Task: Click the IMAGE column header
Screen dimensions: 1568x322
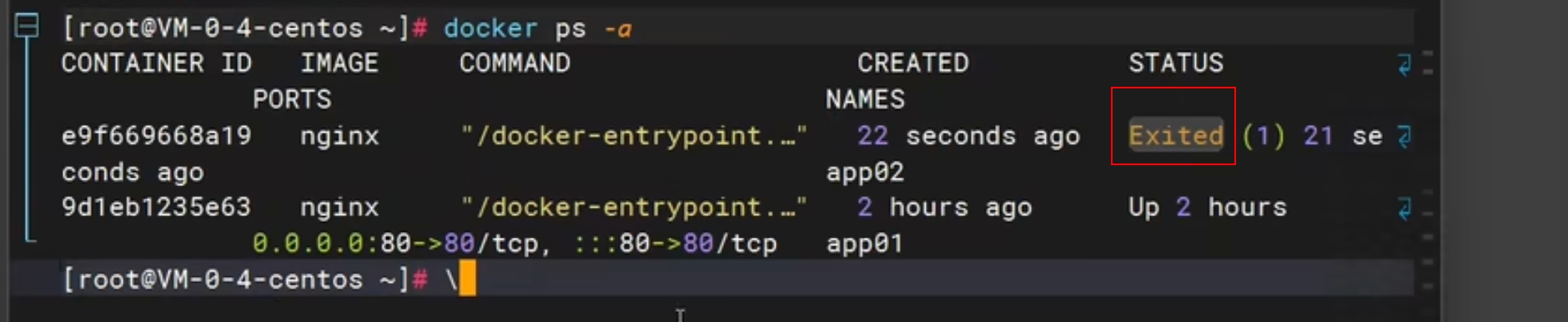Action: coord(339,63)
